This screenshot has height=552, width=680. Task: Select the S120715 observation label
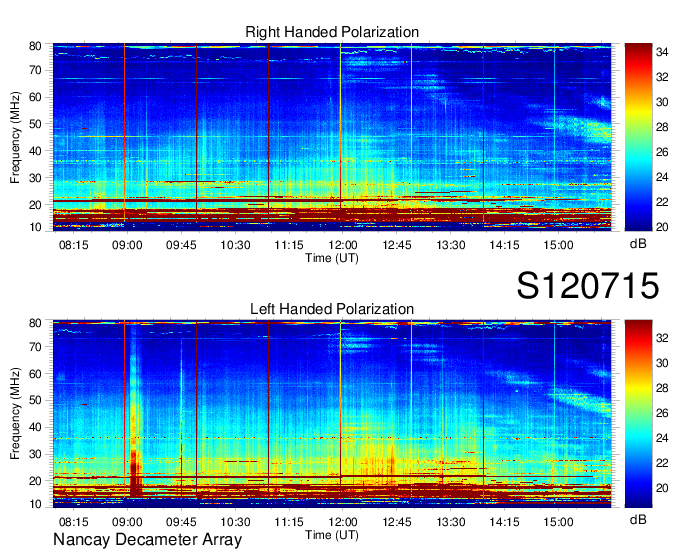click(x=588, y=286)
